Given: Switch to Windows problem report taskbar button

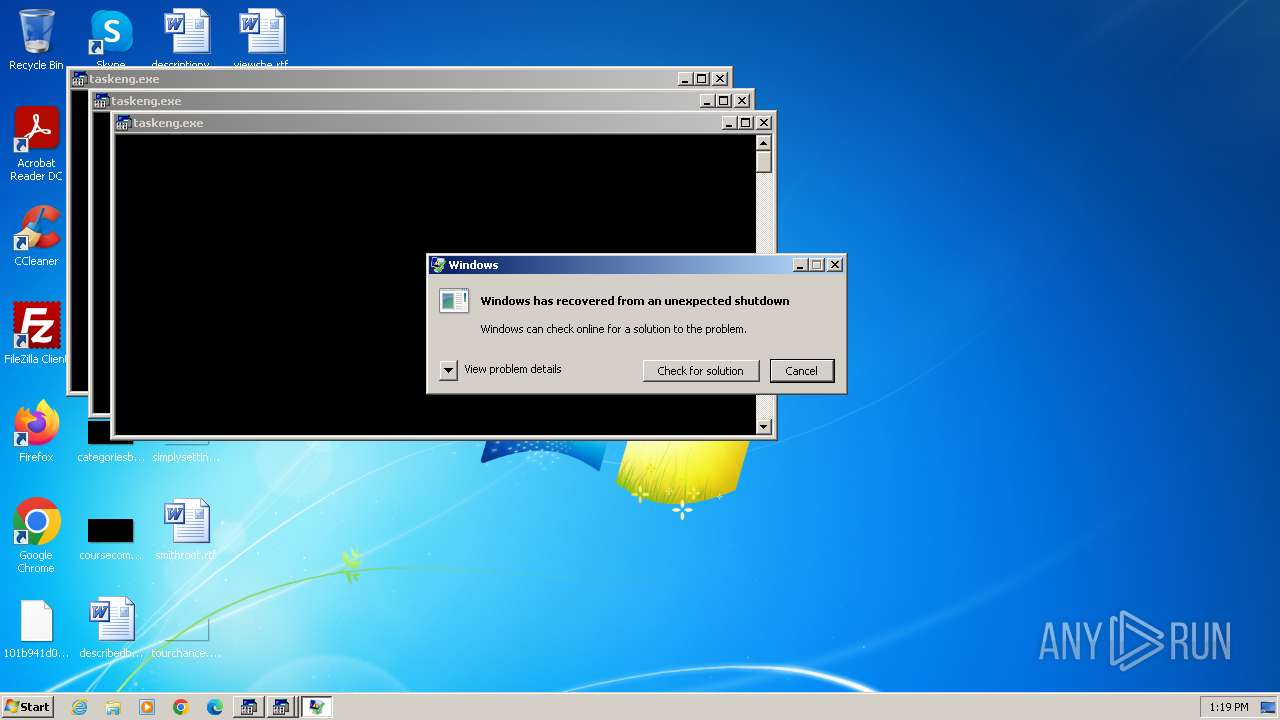Looking at the screenshot, I should [x=316, y=707].
